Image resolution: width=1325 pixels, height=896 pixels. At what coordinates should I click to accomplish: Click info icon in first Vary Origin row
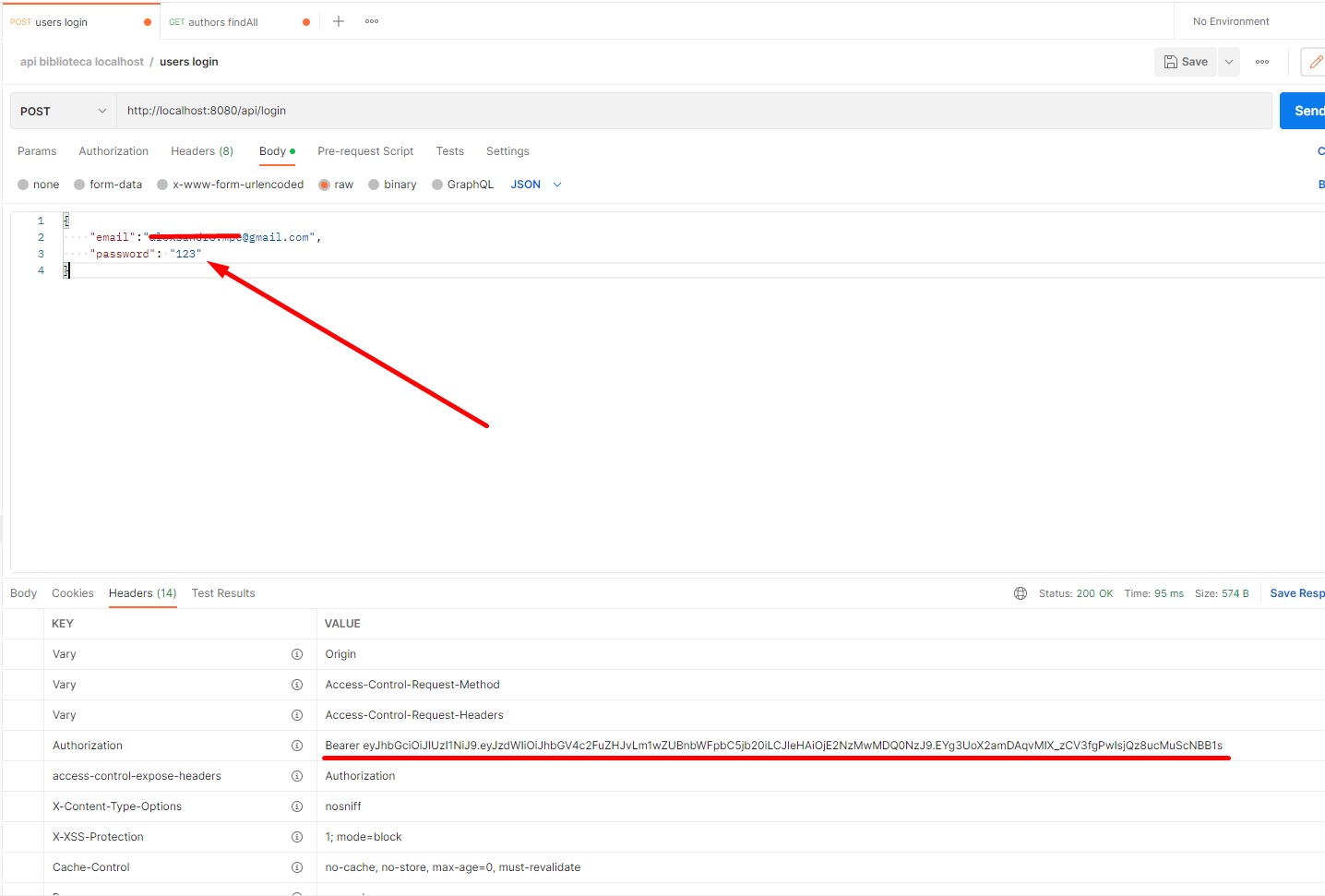click(297, 654)
